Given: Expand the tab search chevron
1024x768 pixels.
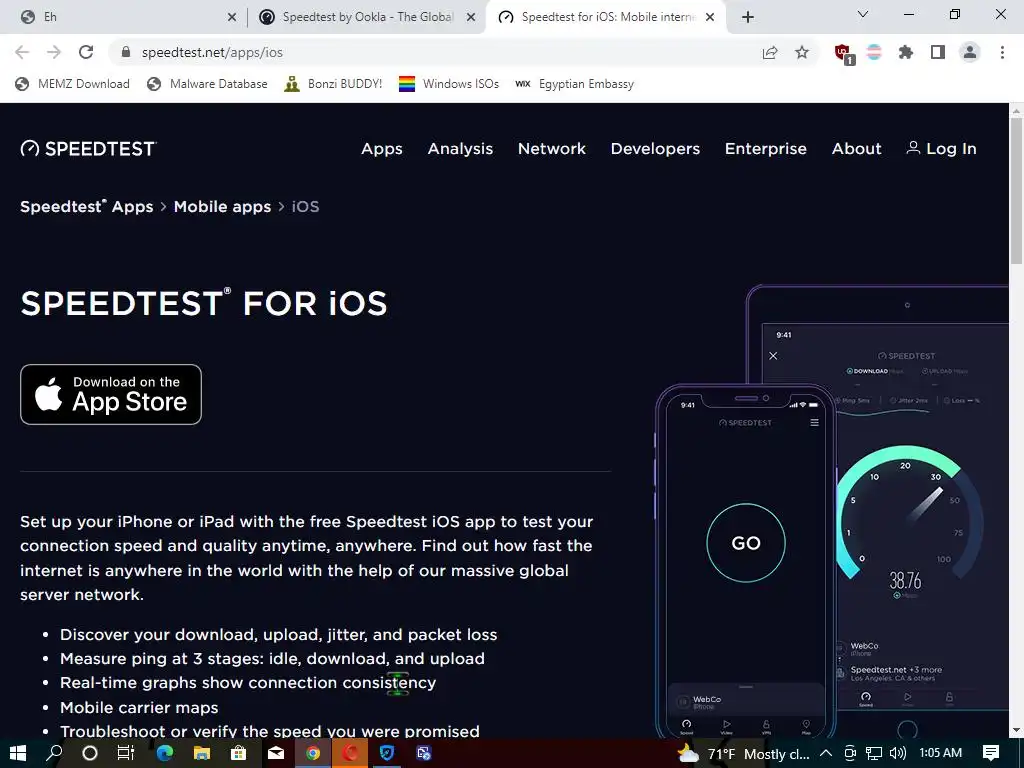Looking at the screenshot, I should [863, 14].
